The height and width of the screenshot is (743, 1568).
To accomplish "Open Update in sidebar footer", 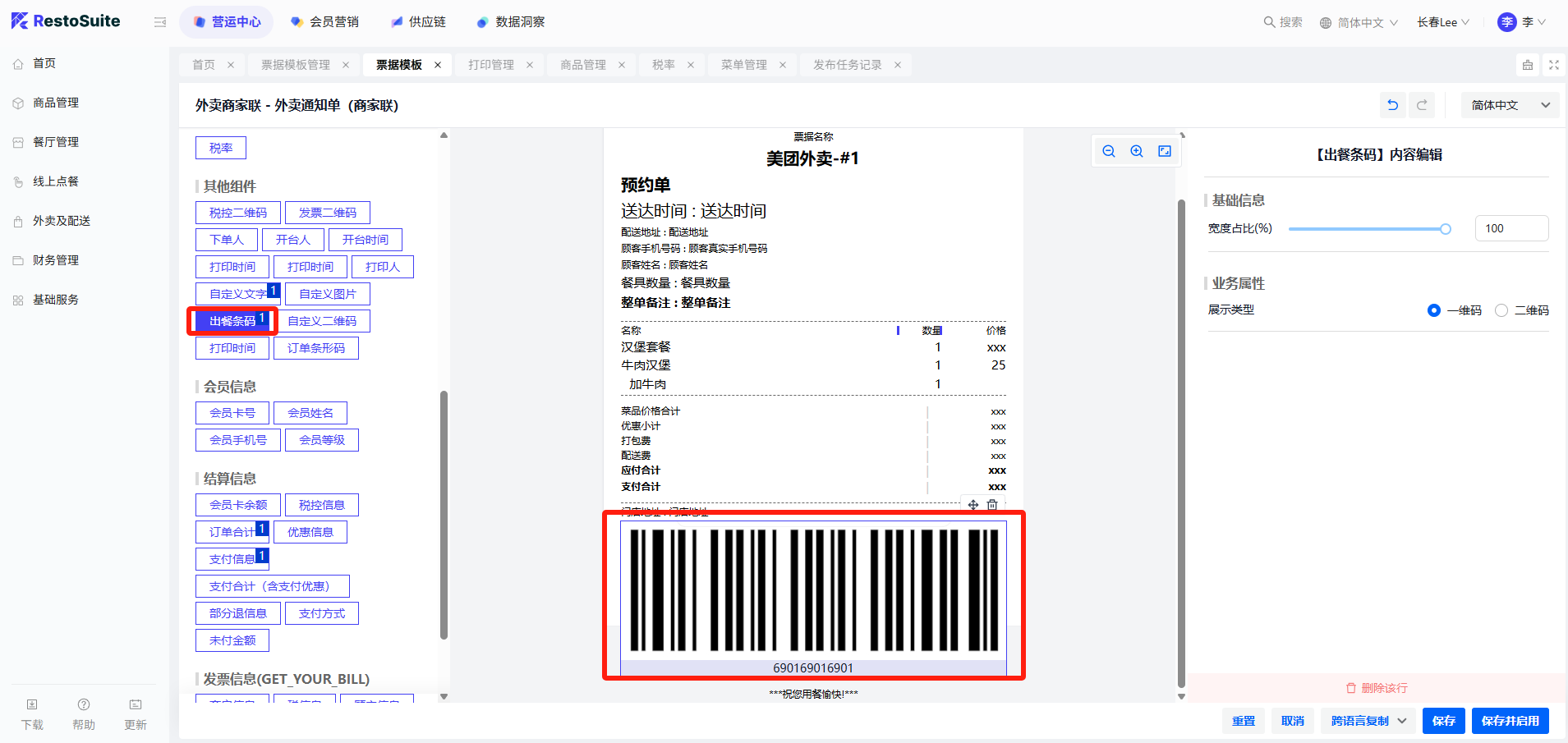I will pos(136,714).
